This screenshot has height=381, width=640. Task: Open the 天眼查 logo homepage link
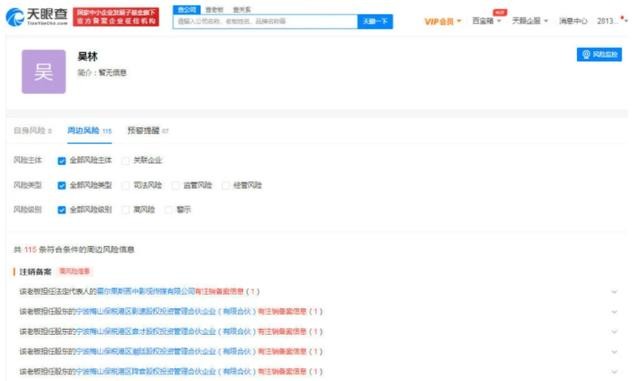click(x=36, y=16)
